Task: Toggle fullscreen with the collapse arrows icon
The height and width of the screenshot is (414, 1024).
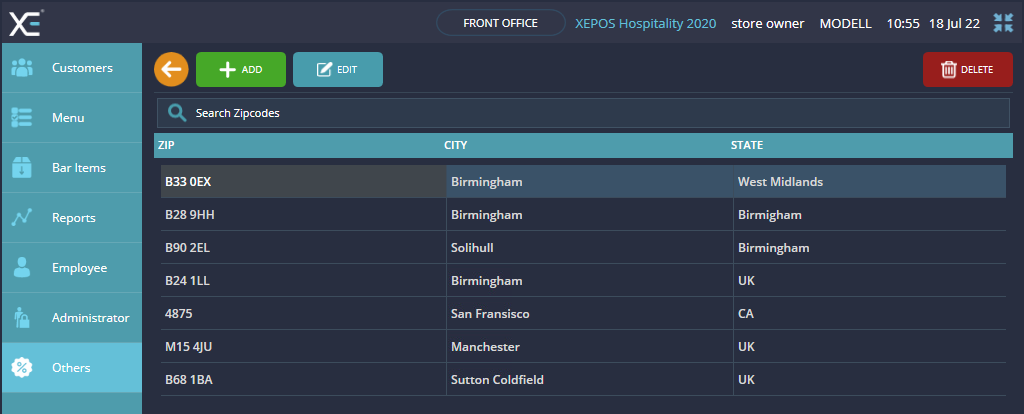Action: 1003,23
